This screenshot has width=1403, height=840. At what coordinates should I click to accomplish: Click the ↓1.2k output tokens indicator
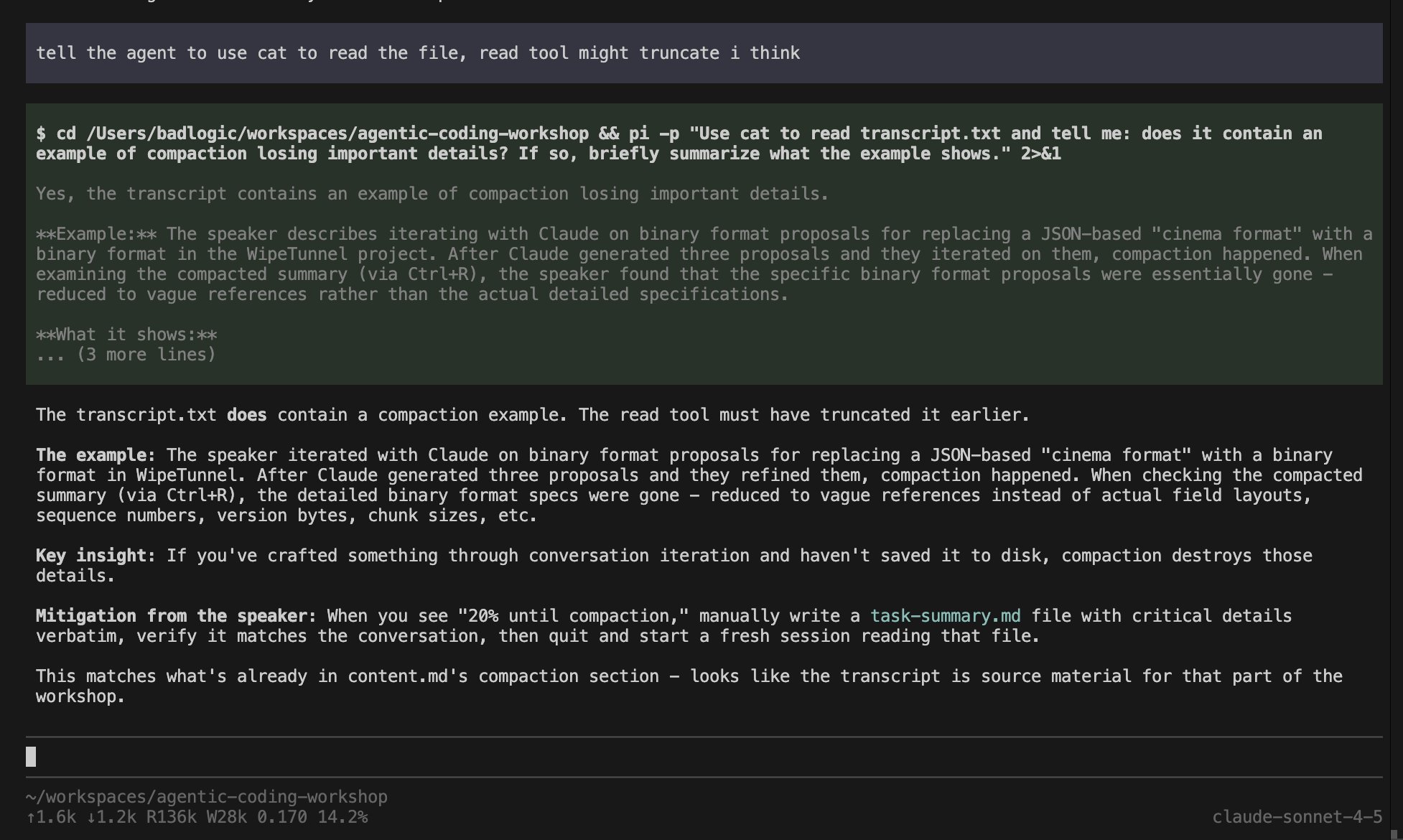pyautogui.click(x=111, y=817)
